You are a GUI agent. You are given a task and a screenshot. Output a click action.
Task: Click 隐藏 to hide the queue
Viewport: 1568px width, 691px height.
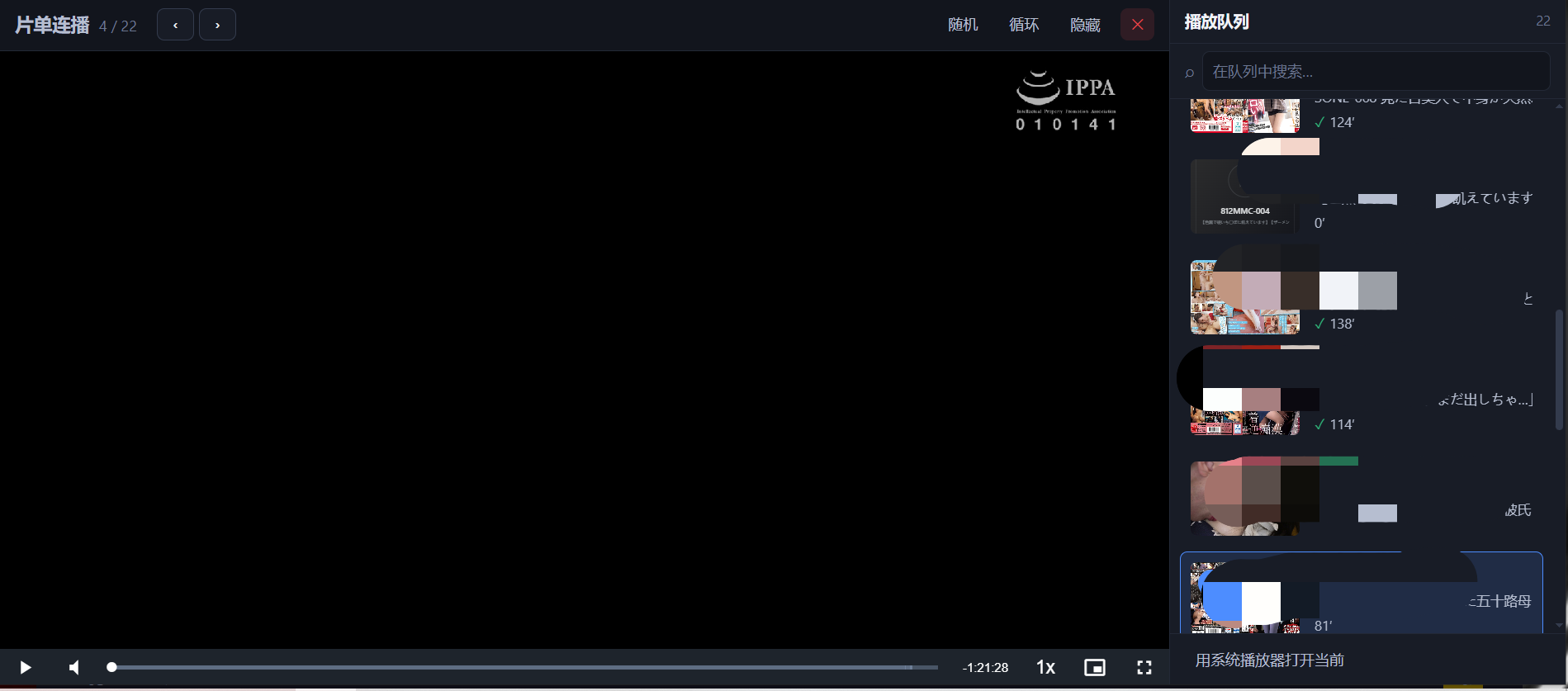click(1085, 25)
